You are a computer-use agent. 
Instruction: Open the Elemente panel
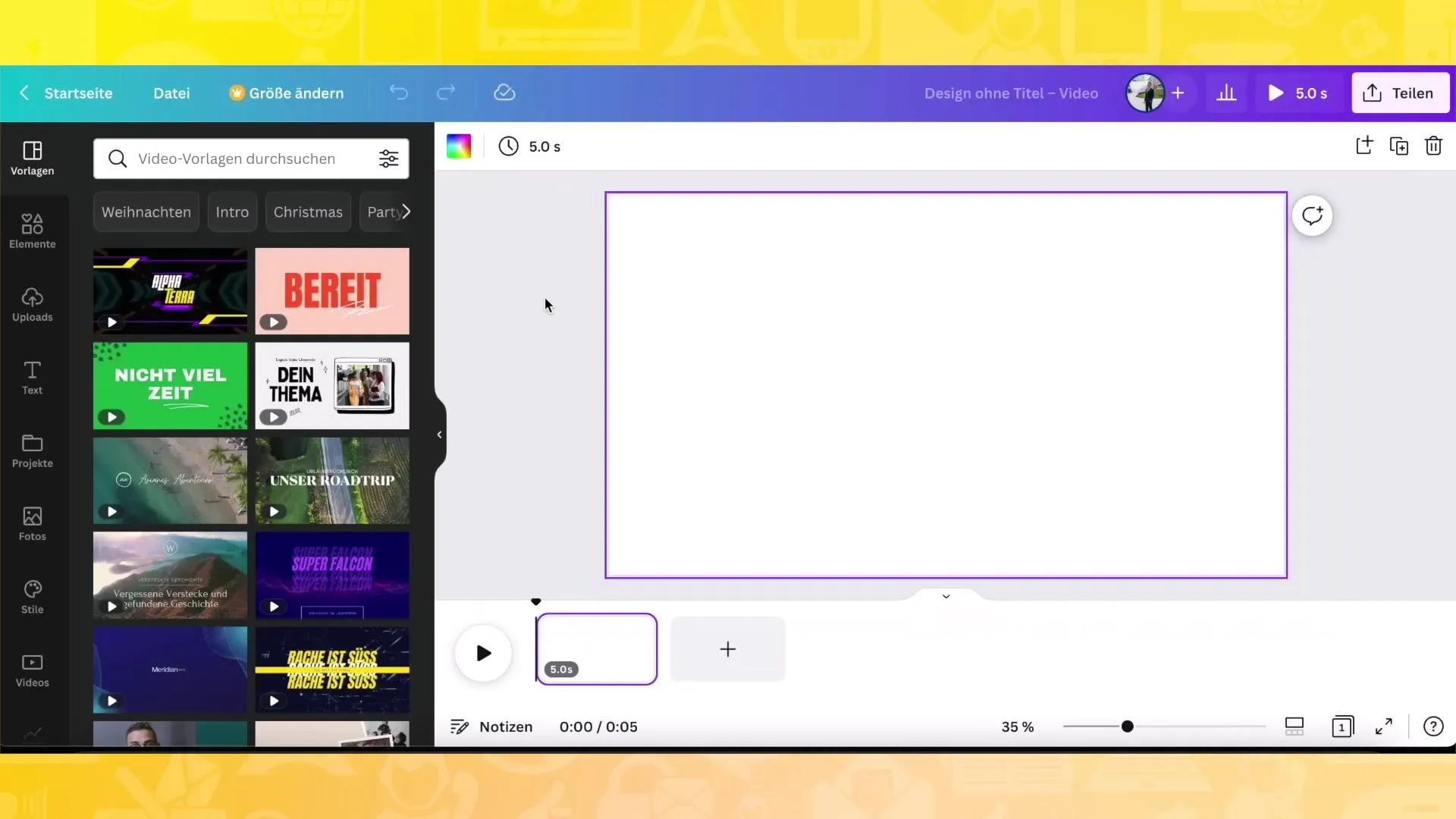coord(32,231)
